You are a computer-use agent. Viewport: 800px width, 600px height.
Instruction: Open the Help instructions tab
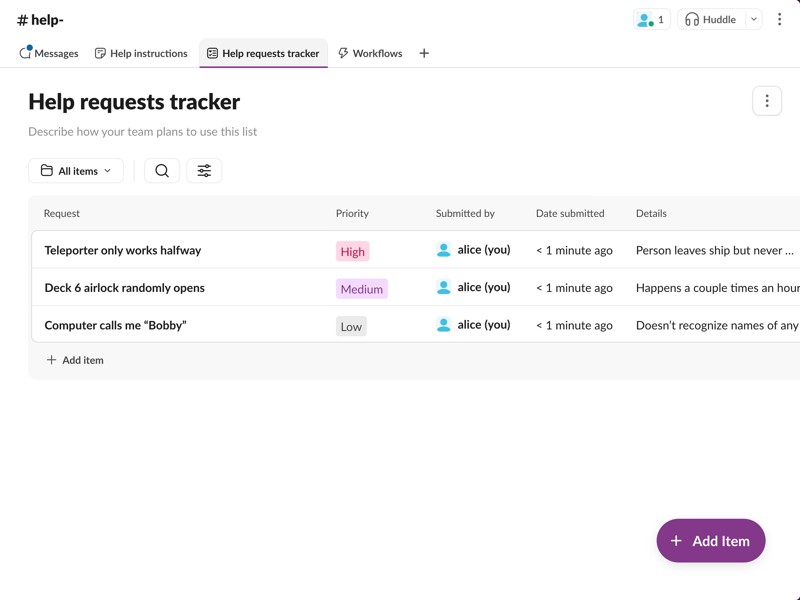[141, 53]
